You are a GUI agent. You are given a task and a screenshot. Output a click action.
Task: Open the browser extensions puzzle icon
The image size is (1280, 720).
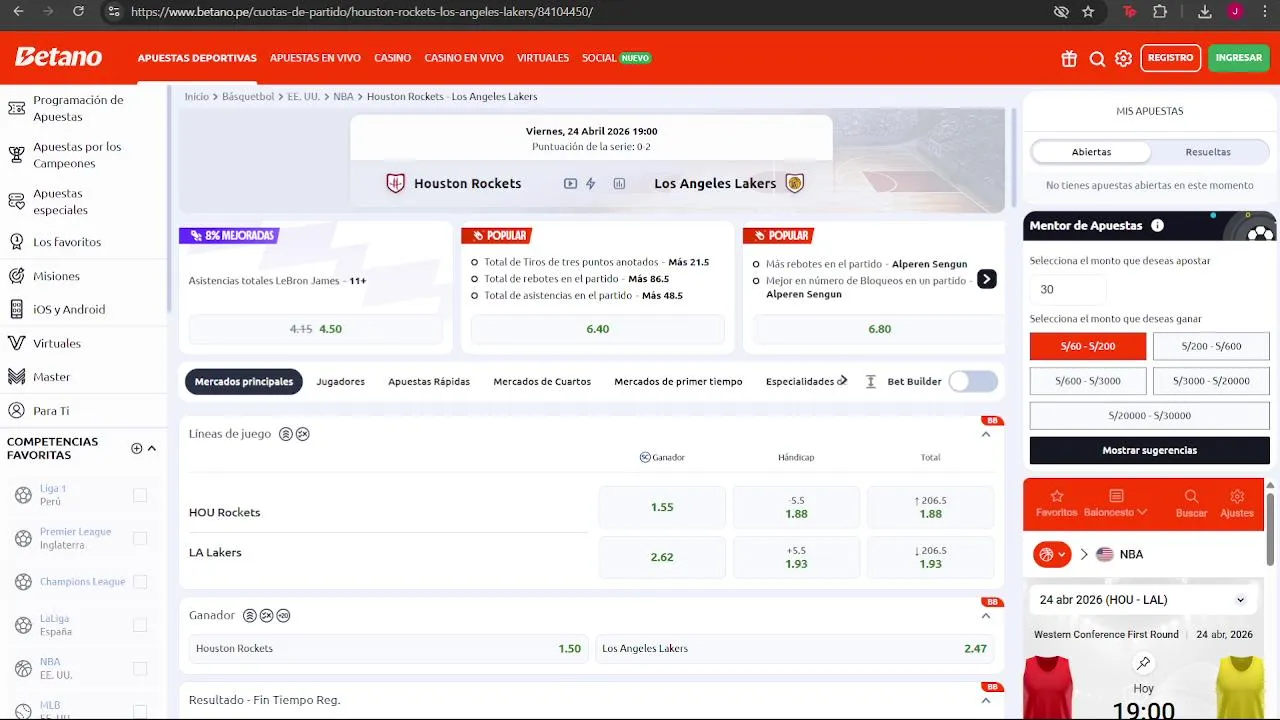click(1160, 12)
